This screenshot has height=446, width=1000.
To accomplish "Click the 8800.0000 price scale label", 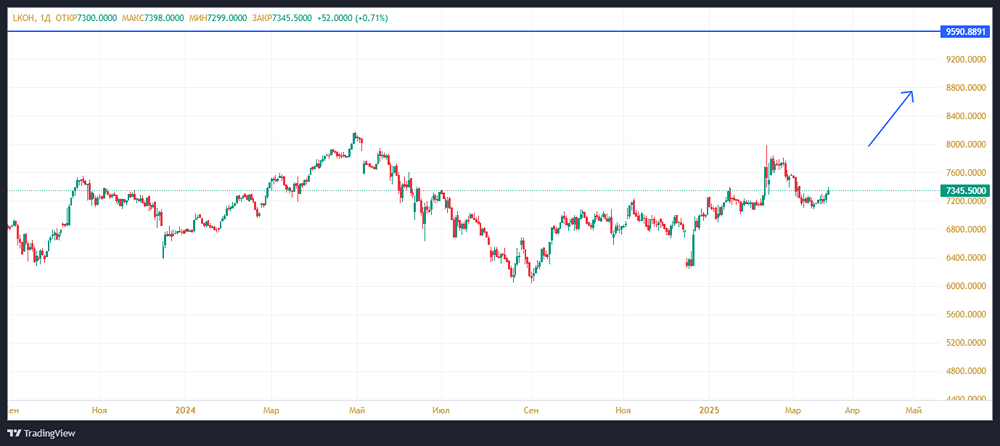I will pyautogui.click(x=965, y=88).
